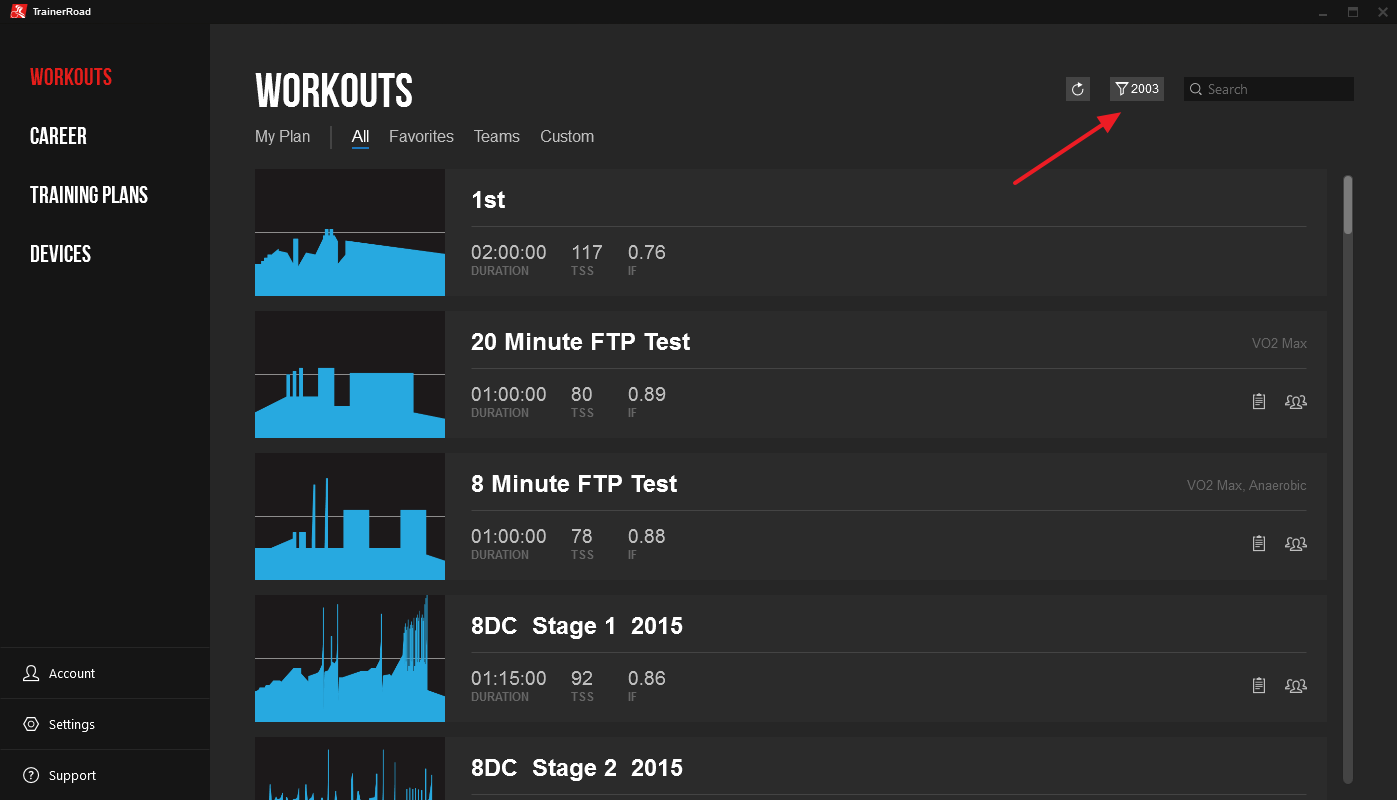The height and width of the screenshot is (800, 1397).
Task: Switch to the Custom workouts tab
Action: [x=567, y=136]
